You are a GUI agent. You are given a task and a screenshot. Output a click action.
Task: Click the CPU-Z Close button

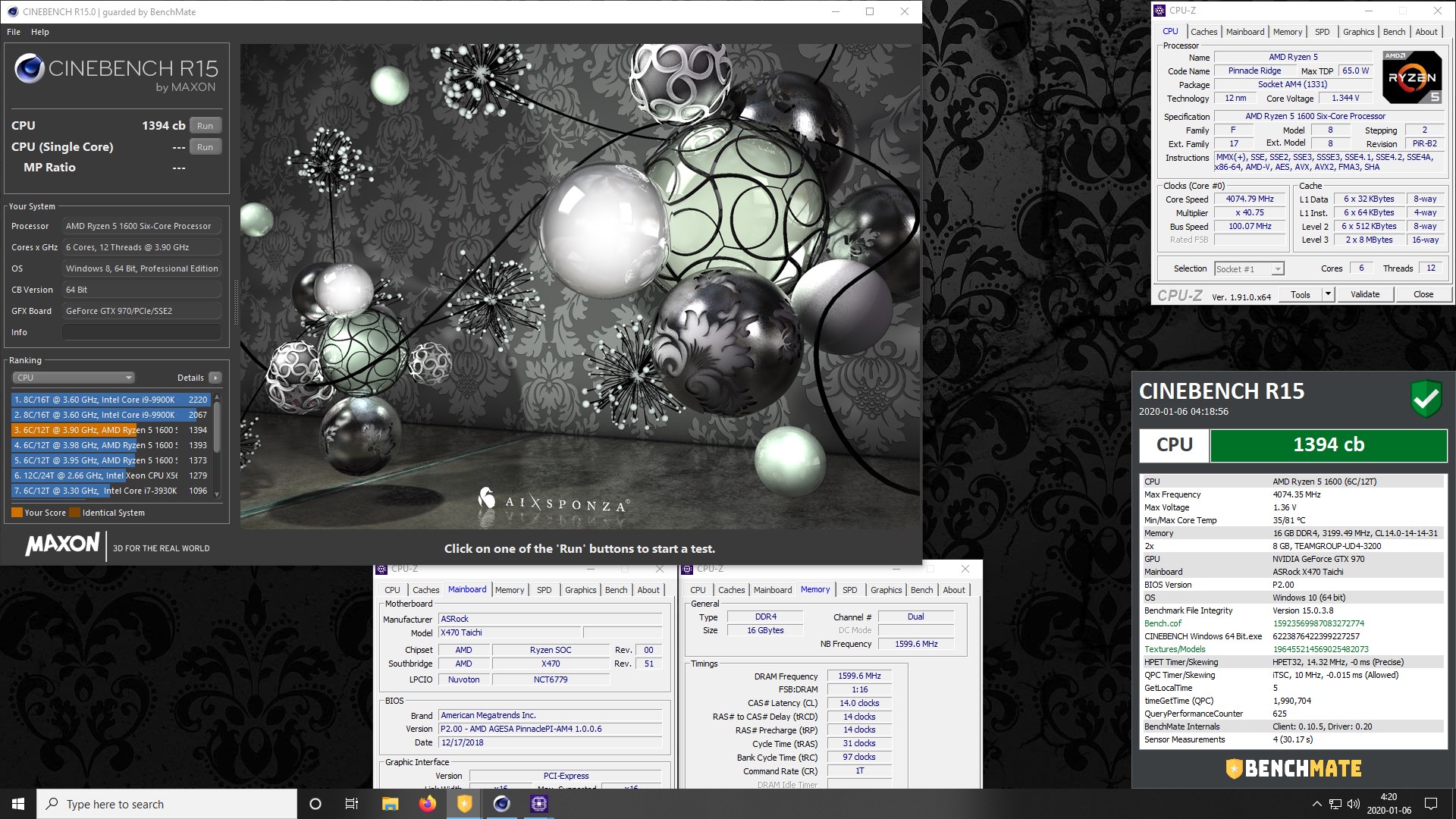coord(1423,294)
